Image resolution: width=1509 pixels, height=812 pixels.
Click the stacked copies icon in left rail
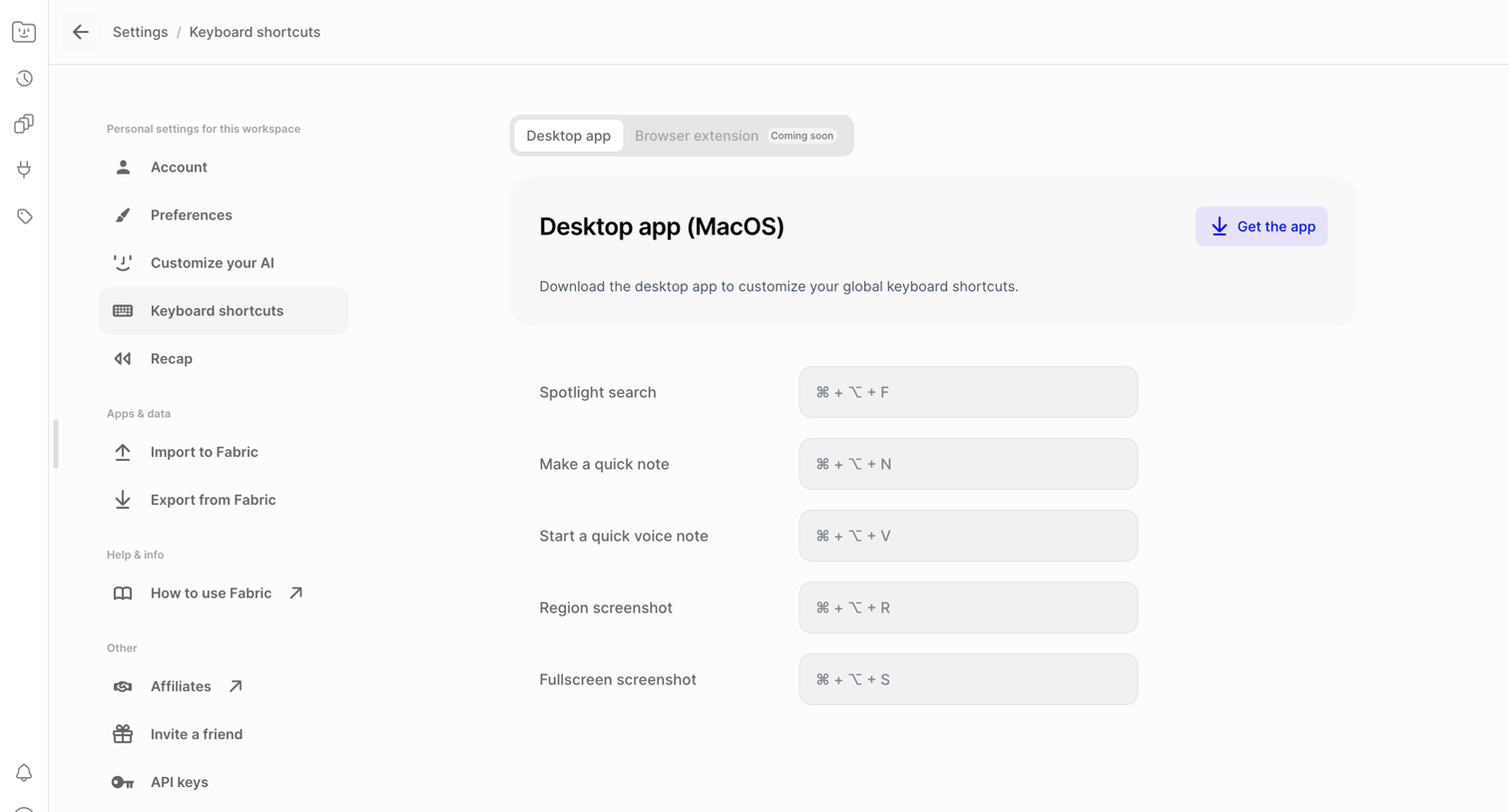point(24,124)
